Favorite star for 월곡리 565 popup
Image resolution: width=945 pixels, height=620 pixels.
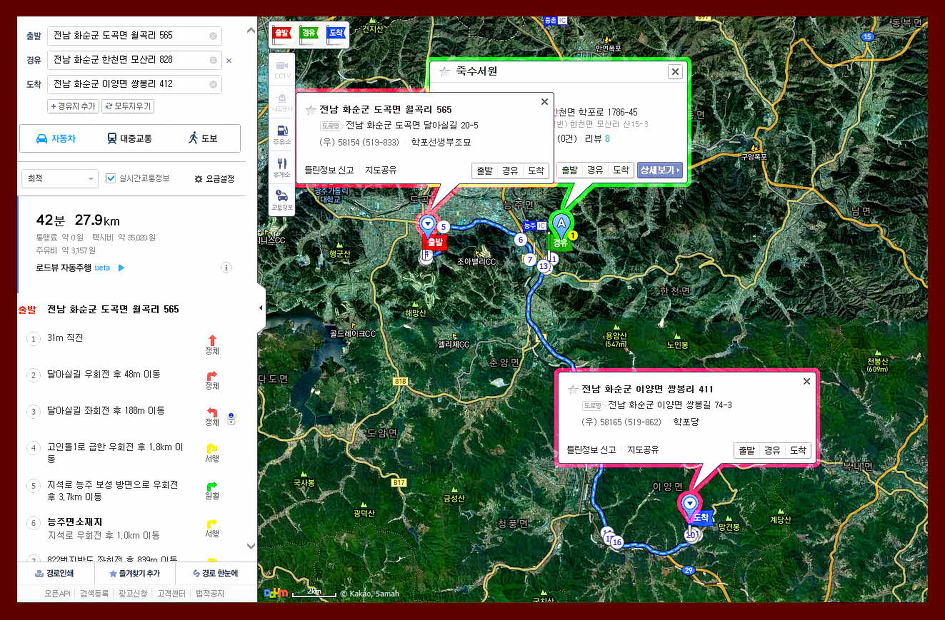311,110
